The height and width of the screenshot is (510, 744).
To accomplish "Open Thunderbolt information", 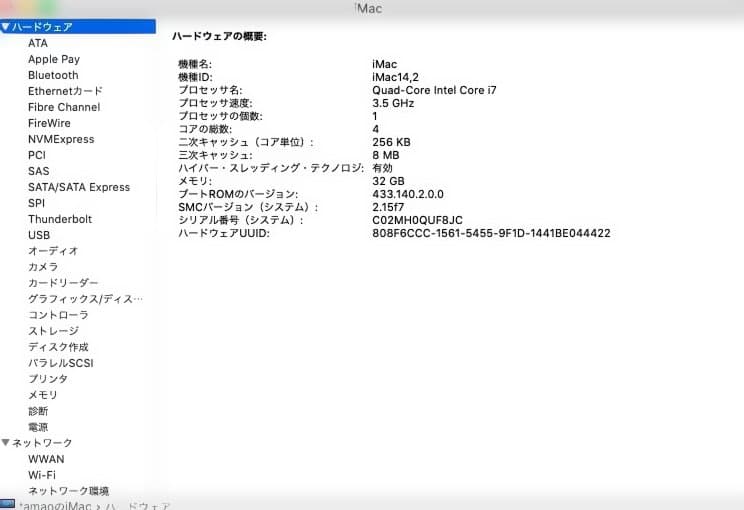I will pyautogui.click(x=60, y=219).
